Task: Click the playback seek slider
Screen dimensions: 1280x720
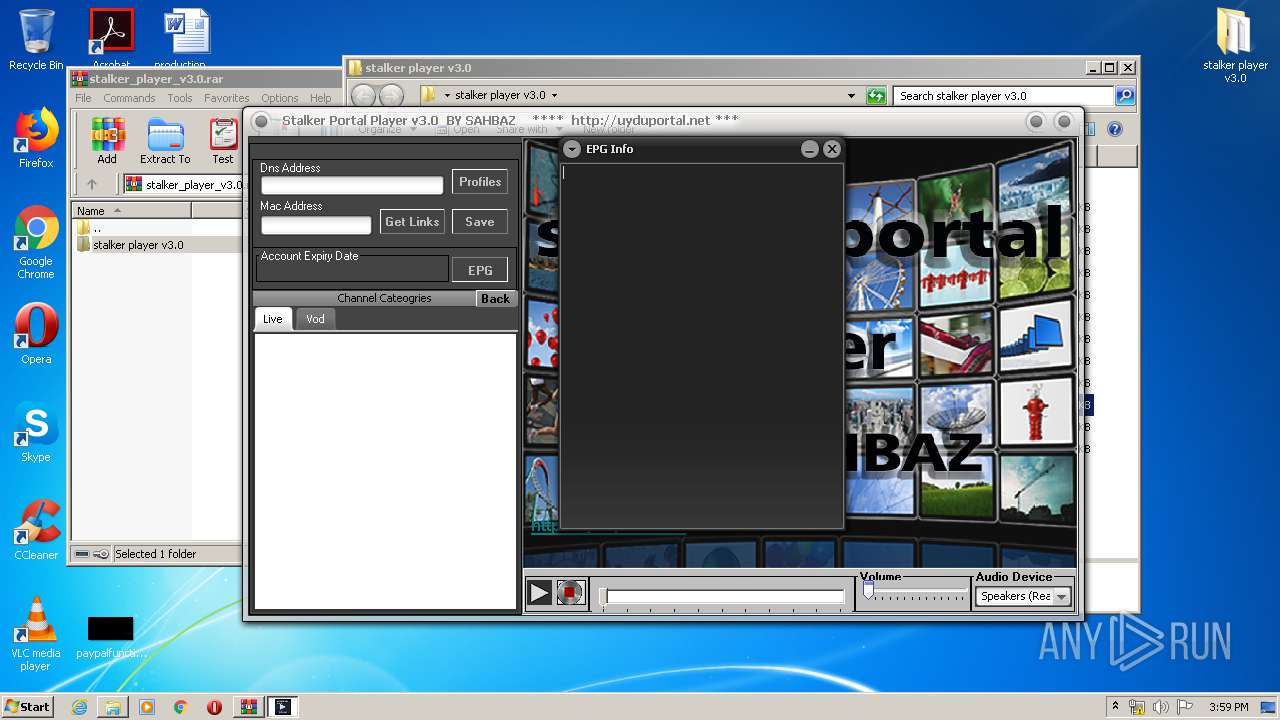Action: pos(722,597)
